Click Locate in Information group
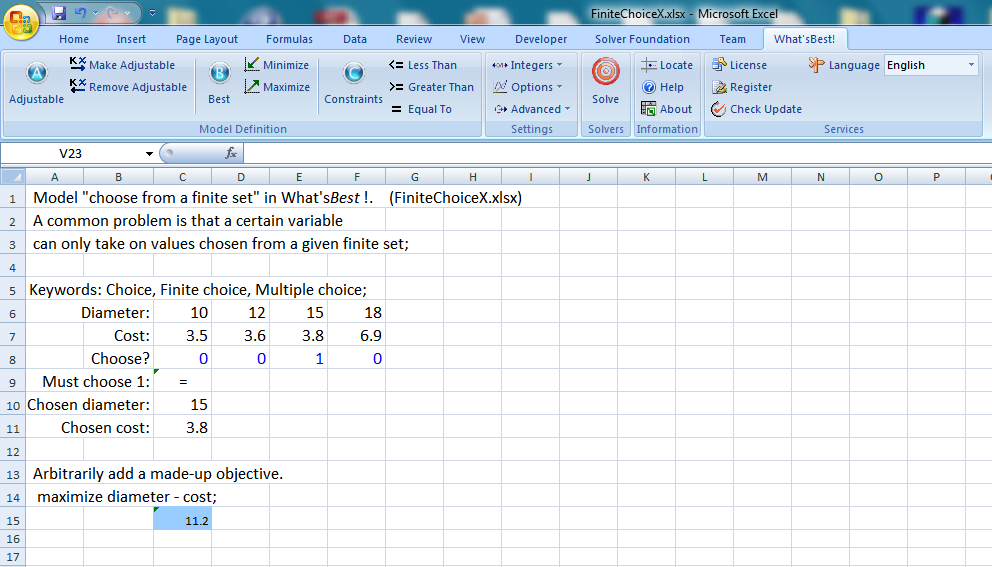Viewport: 992px width, 567px height. pos(666,65)
